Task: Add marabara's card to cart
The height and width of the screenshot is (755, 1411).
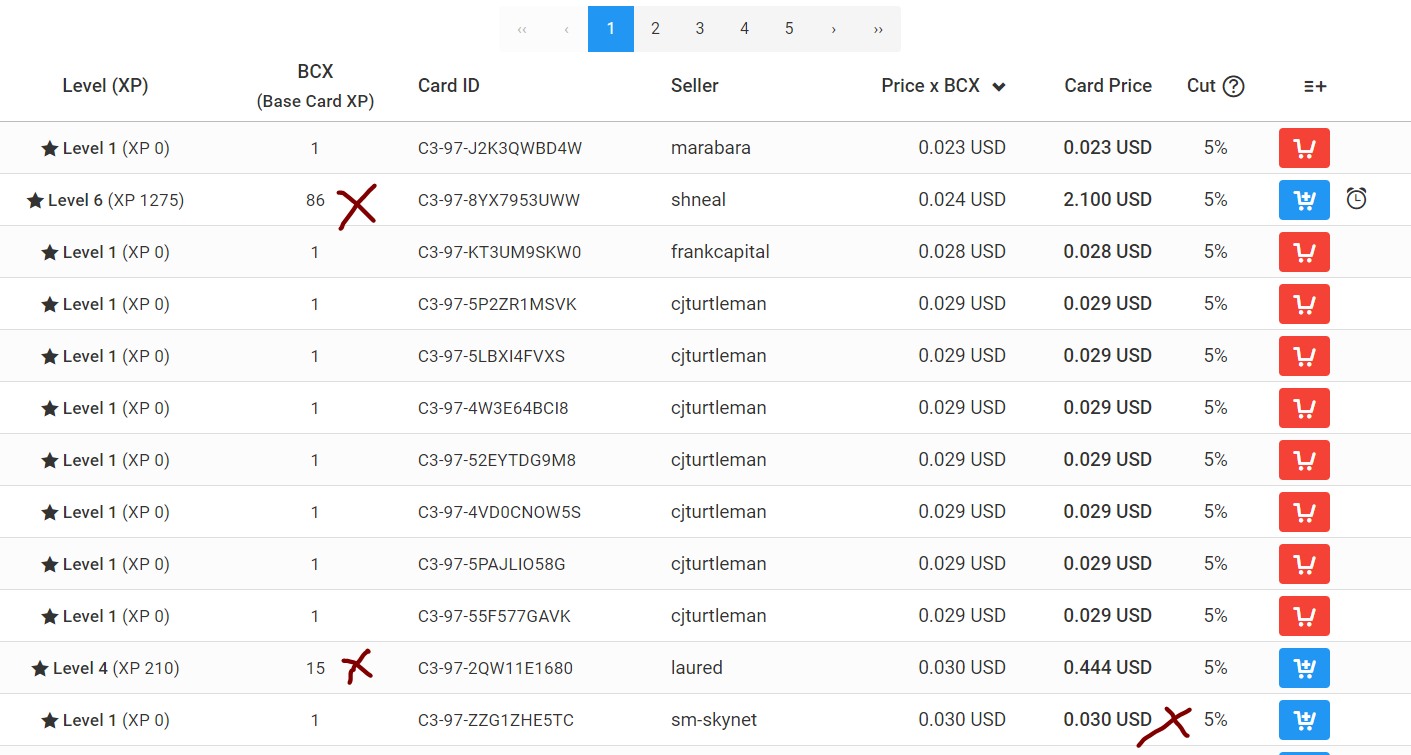Action: [1304, 148]
